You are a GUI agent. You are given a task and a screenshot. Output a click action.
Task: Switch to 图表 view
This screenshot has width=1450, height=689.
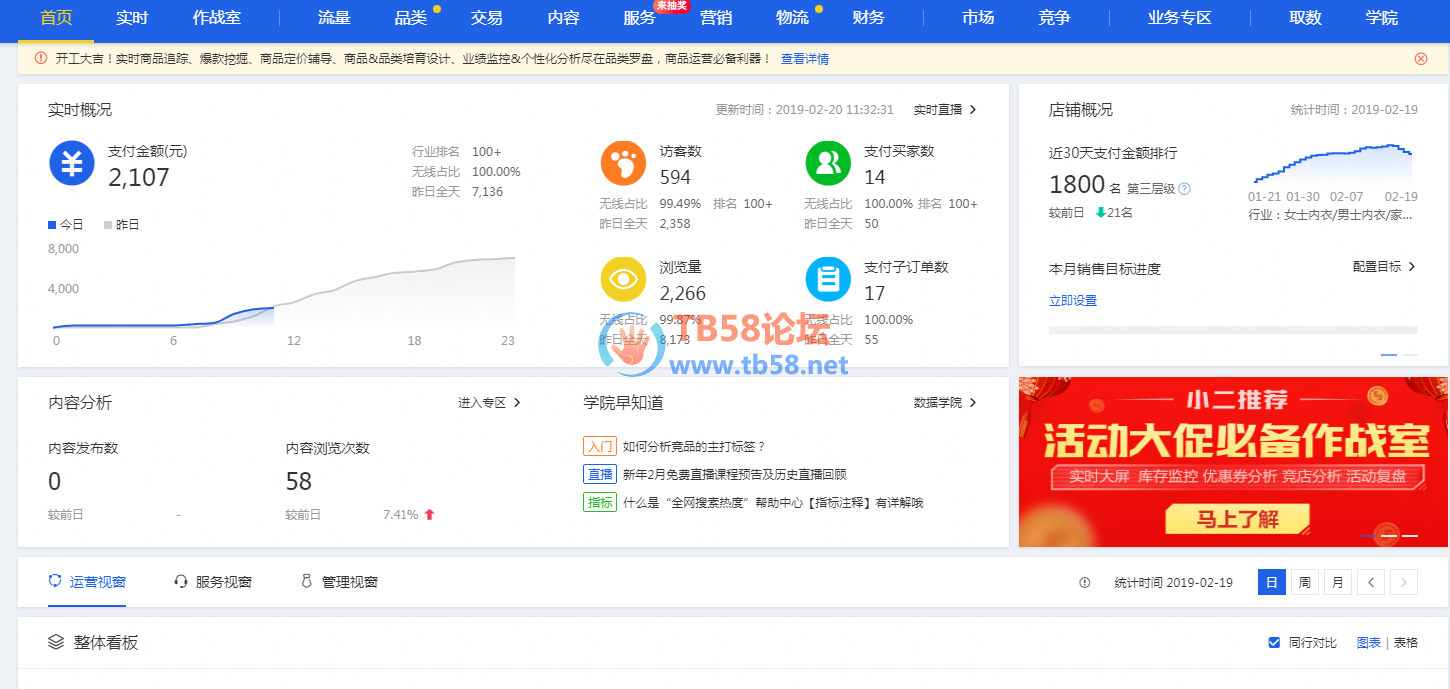[1369, 642]
